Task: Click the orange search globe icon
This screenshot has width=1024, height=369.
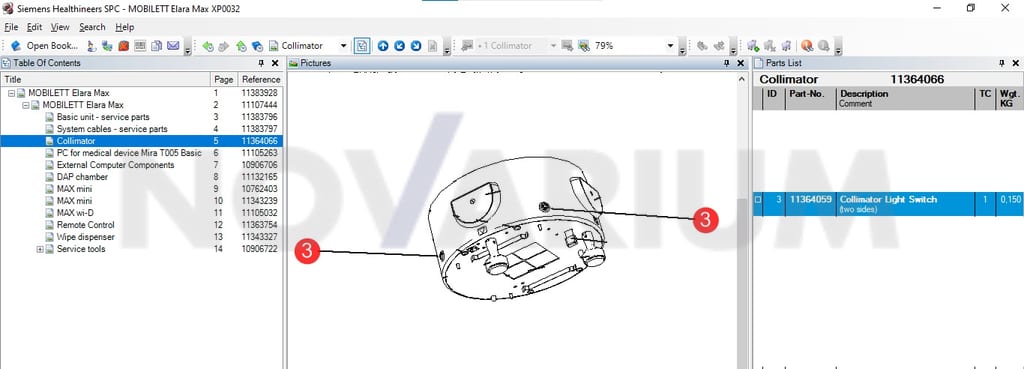Action: 807,46
